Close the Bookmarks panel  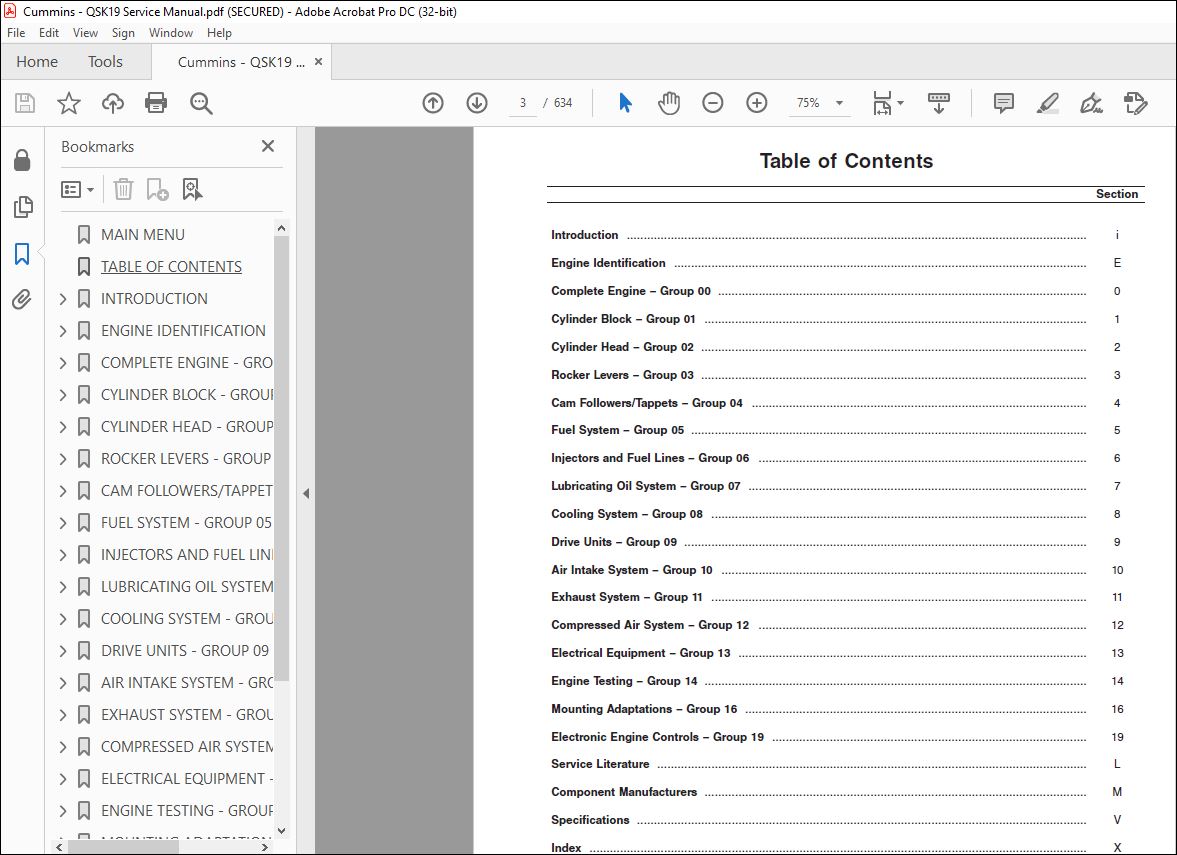[268, 146]
